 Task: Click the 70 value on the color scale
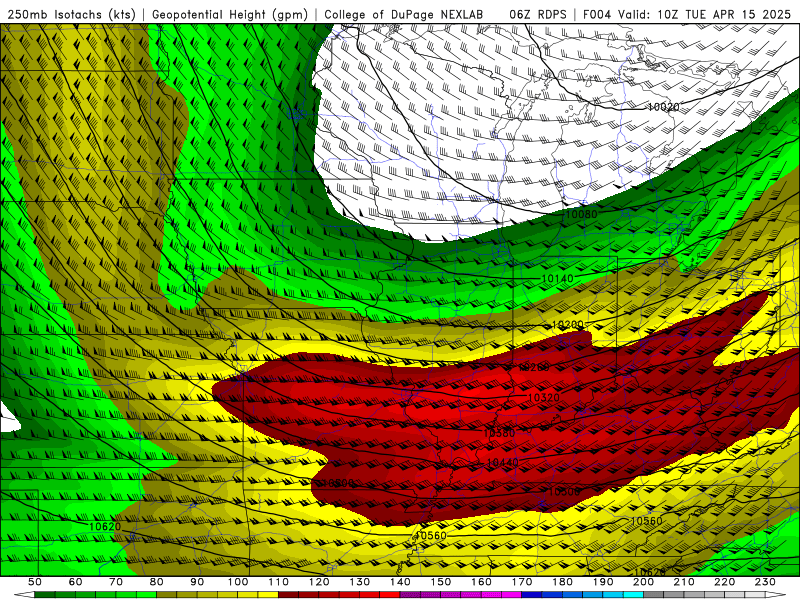click(116, 582)
